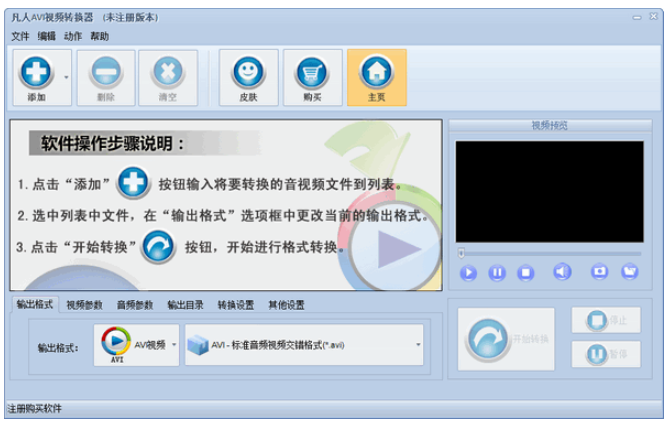This screenshot has width=666, height=423.
Task: Open the 皮肤 (Skin) smiley icon
Action: pyautogui.click(x=248, y=72)
